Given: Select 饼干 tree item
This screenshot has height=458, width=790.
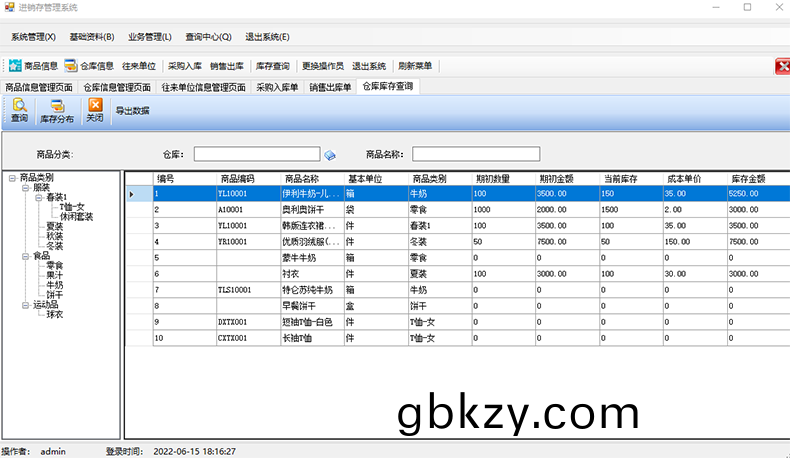Looking at the screenshot, I should [x=54, y=295].
